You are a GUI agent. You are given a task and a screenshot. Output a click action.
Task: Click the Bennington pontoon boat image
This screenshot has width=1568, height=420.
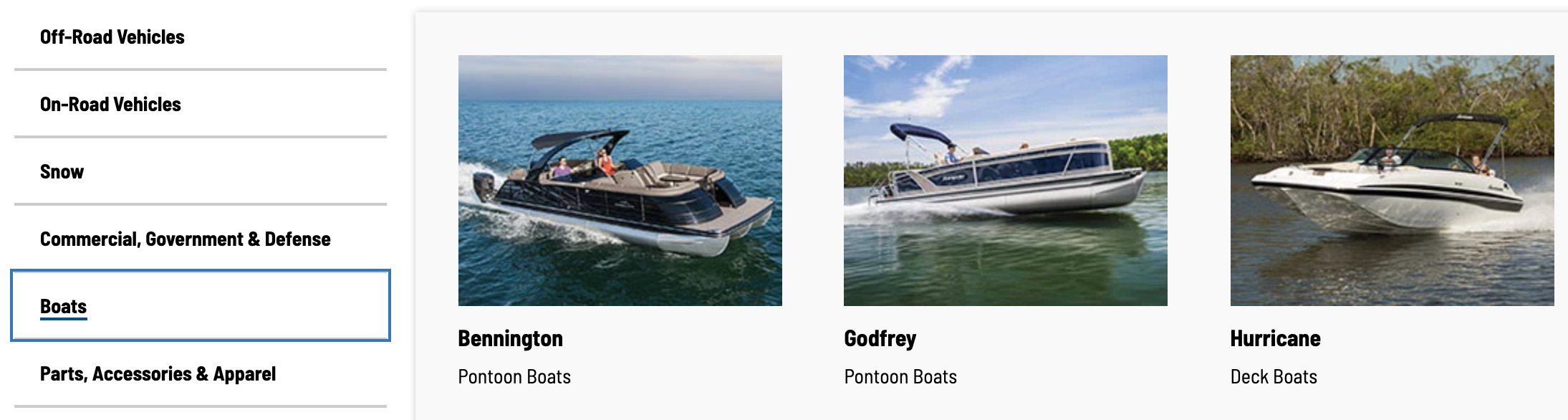coord(620,181)
